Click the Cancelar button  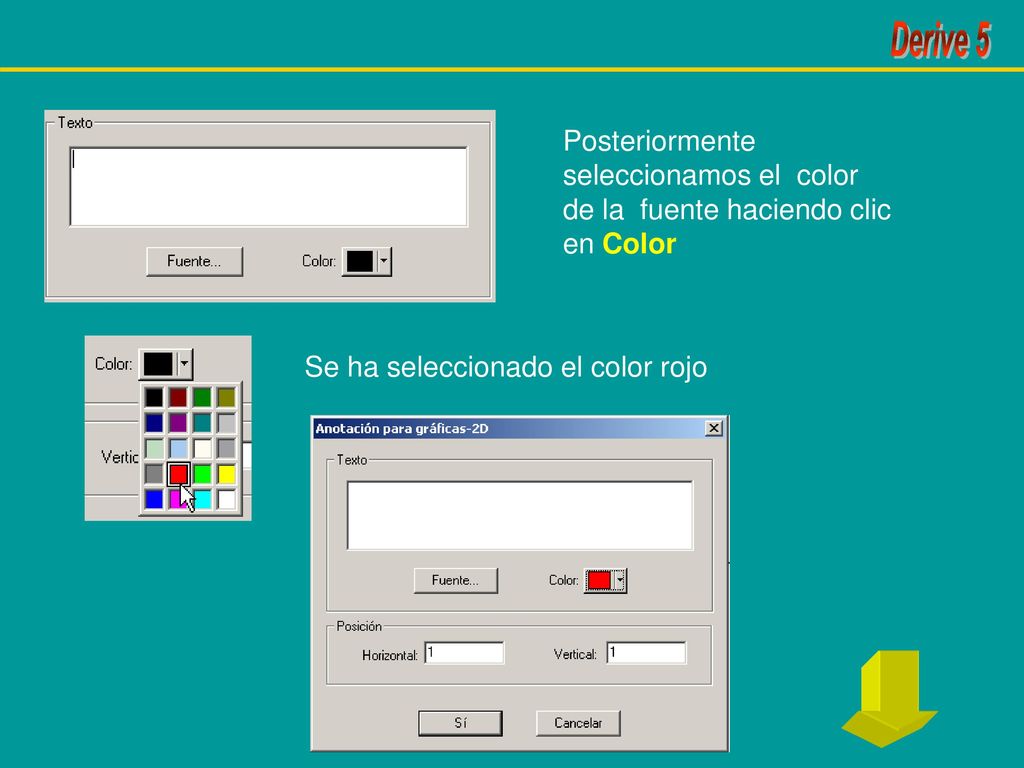coord(578,723)
